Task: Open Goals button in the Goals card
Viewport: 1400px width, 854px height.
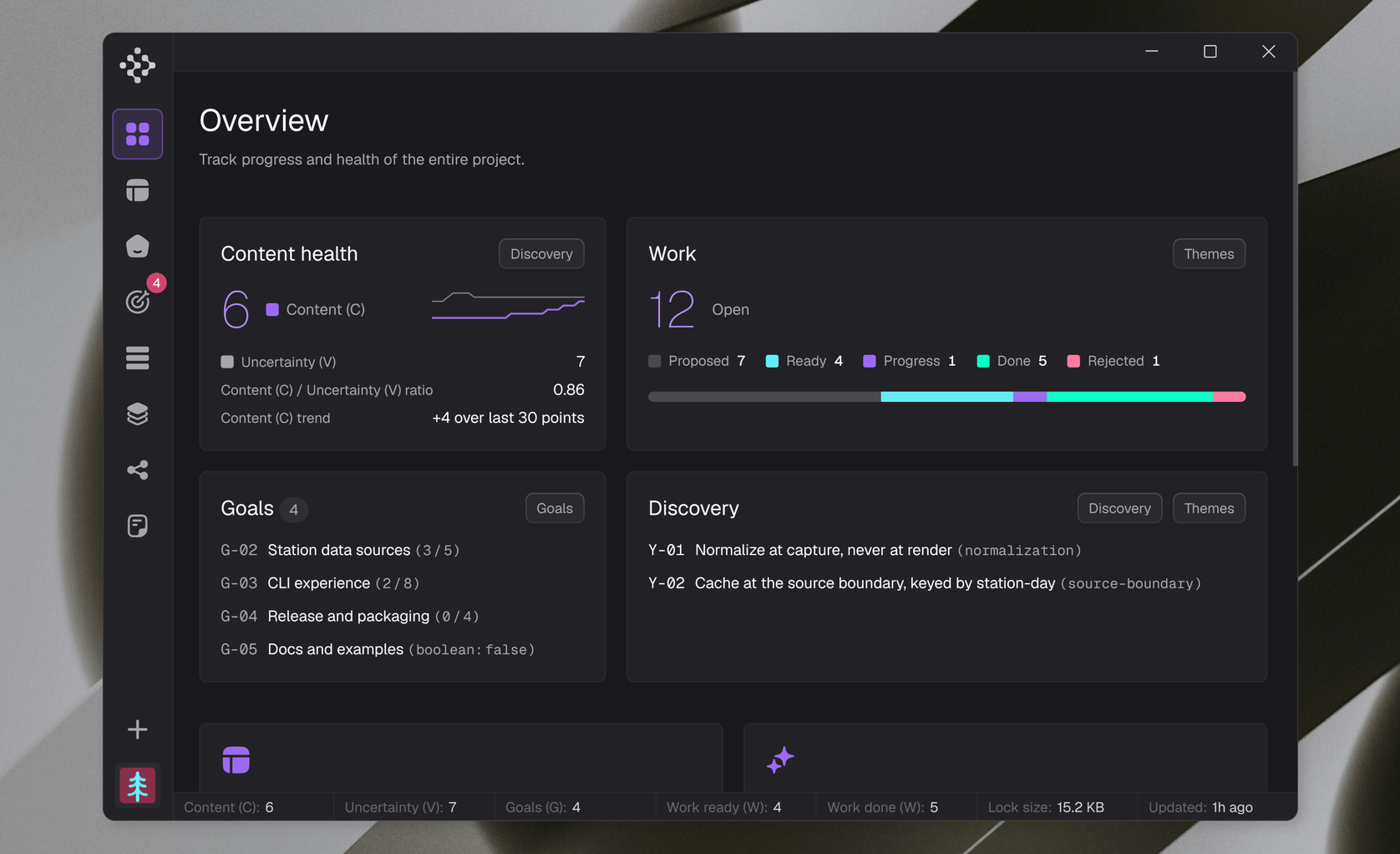Action: pos(555,508)
